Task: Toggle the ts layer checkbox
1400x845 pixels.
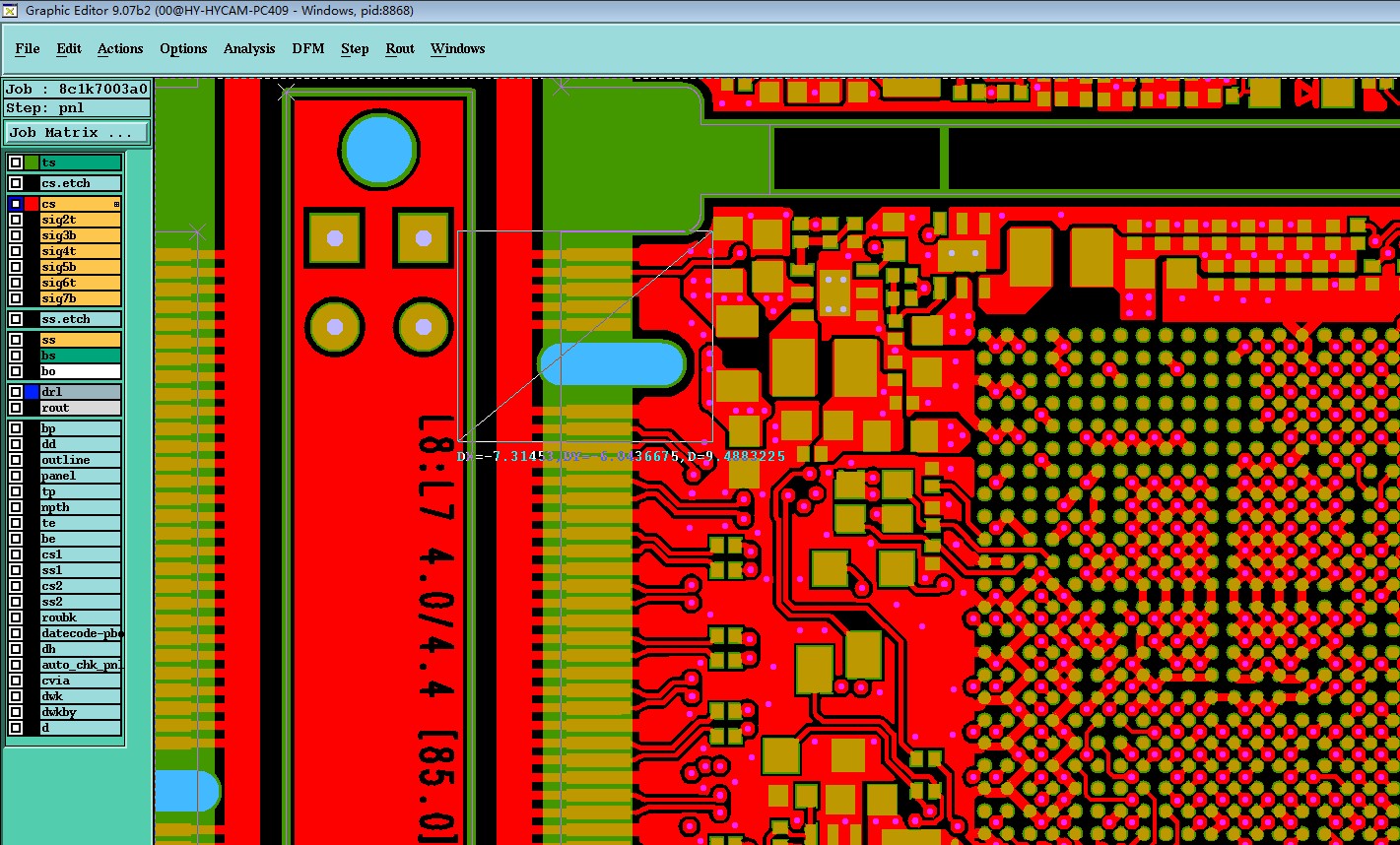Action: [x=16, y=162]
